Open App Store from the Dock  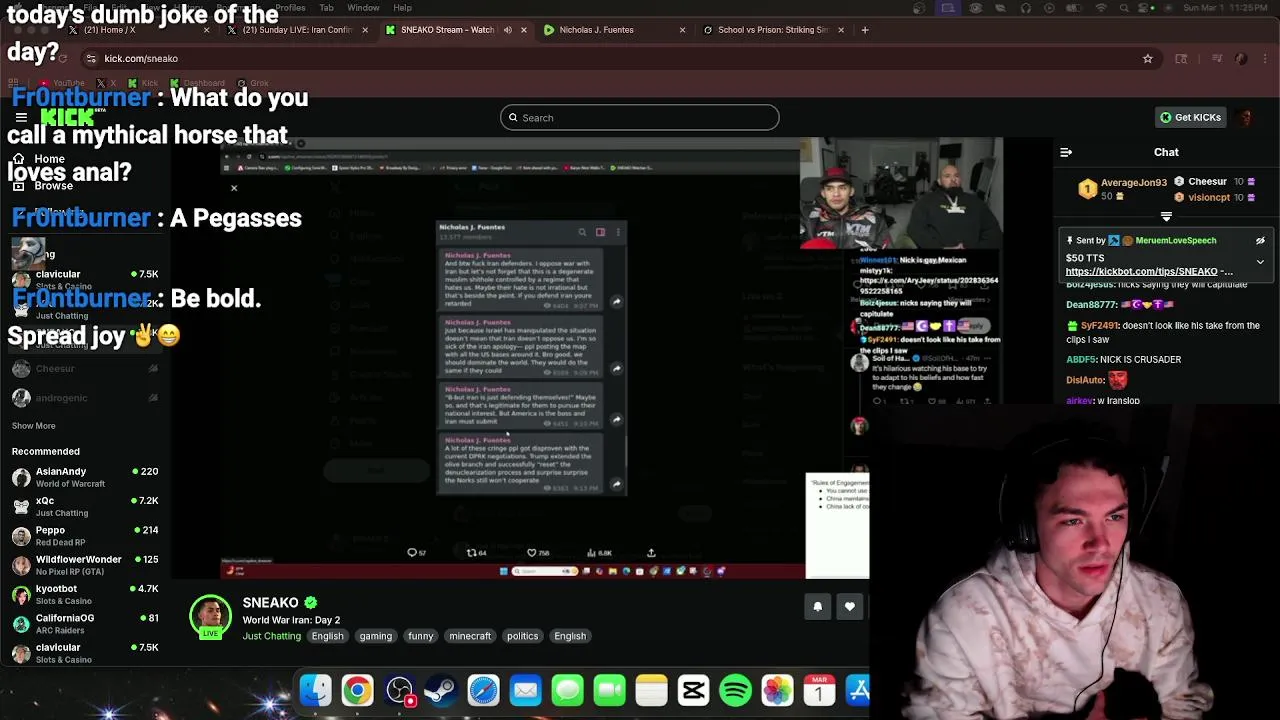pyautogui.click(x=859, y=690)
